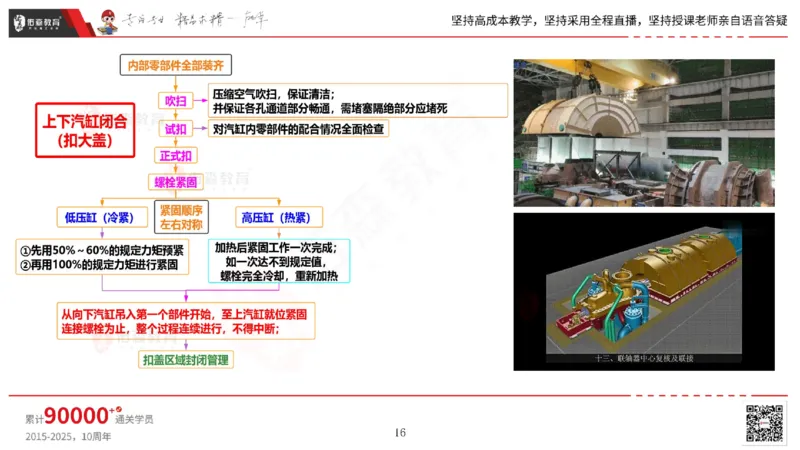Click '2015-2025，10周年' footer text
This screenshot has width=800, height=450.
[x=68, y=437]
